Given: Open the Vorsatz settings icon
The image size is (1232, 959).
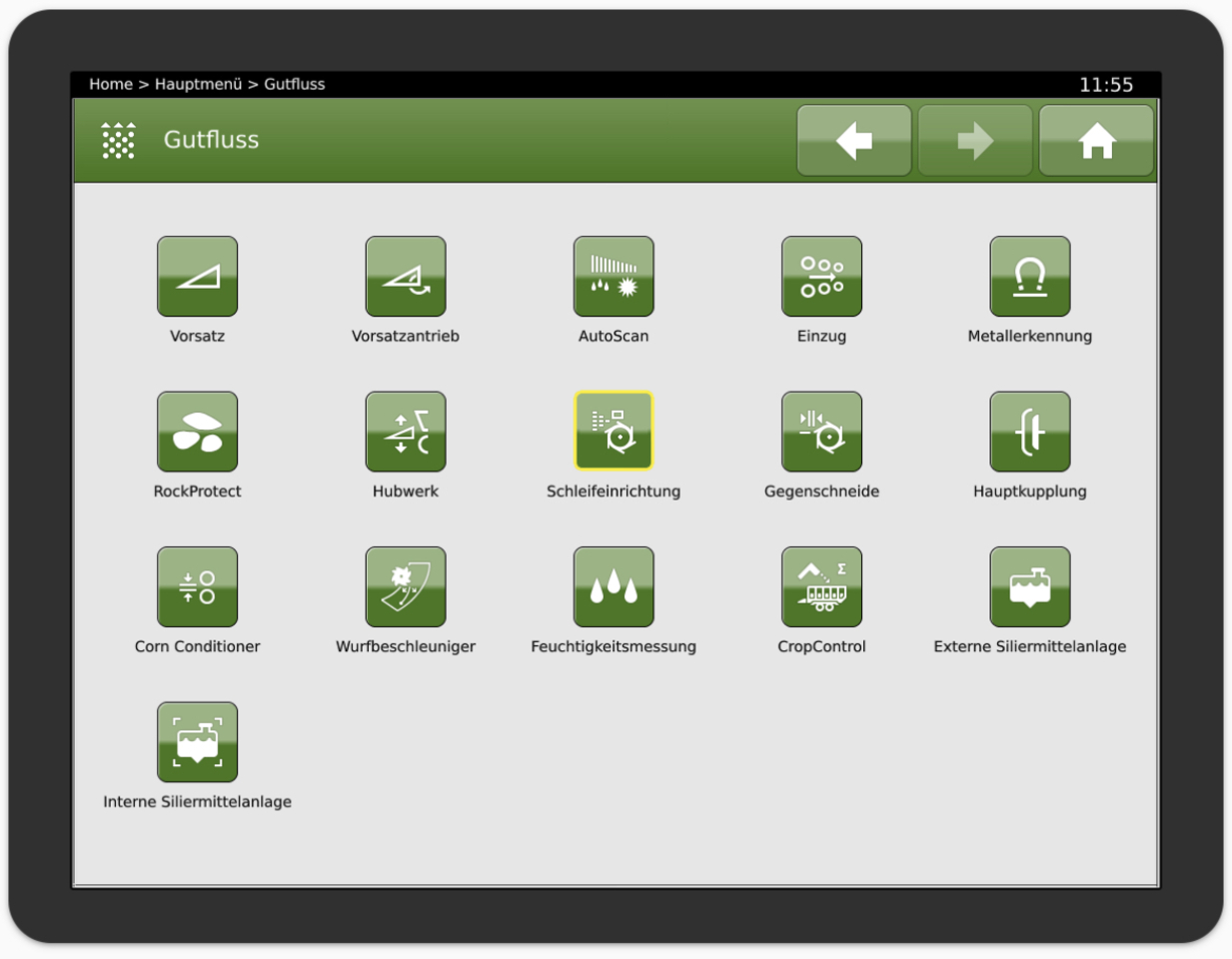Looking at the screenshot, I should point(197,277).
